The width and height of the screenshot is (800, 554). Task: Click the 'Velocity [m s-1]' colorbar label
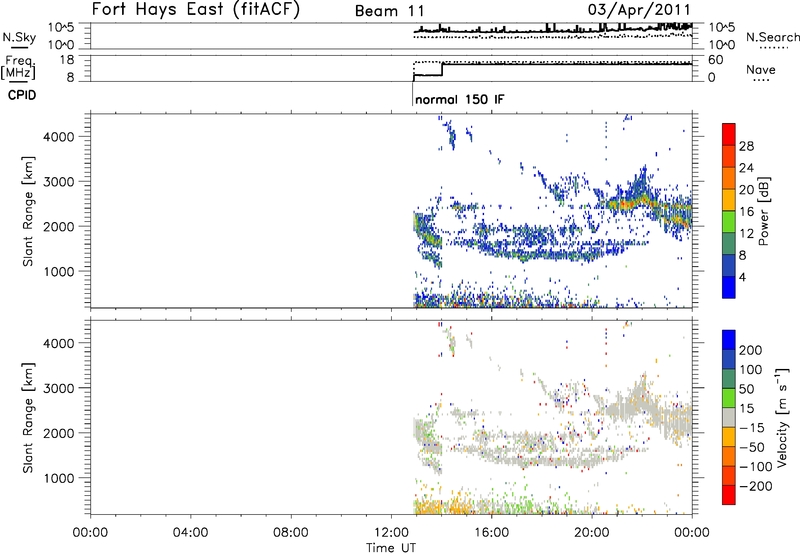coord(782,417)
